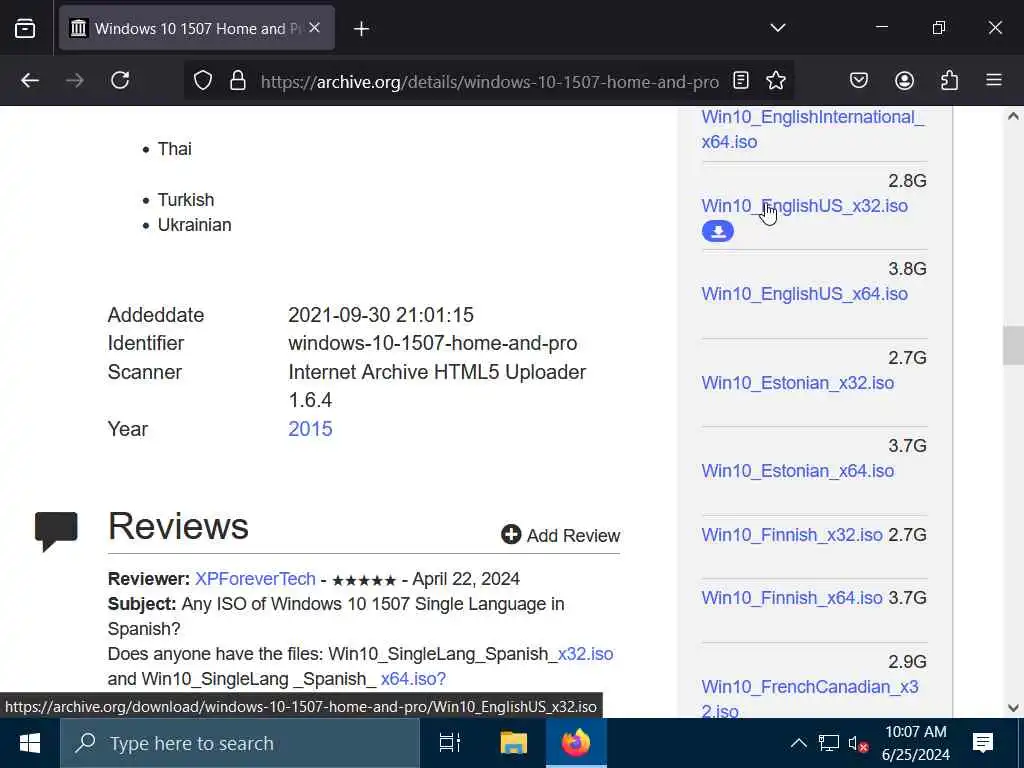The image size is (1024, 768).
Task: Click Firefox icon in taskbar
Action: [576, 743]
